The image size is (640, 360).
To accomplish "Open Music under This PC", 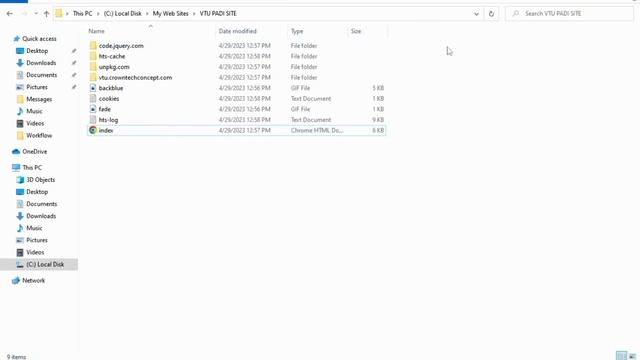I will click(34, 228).
